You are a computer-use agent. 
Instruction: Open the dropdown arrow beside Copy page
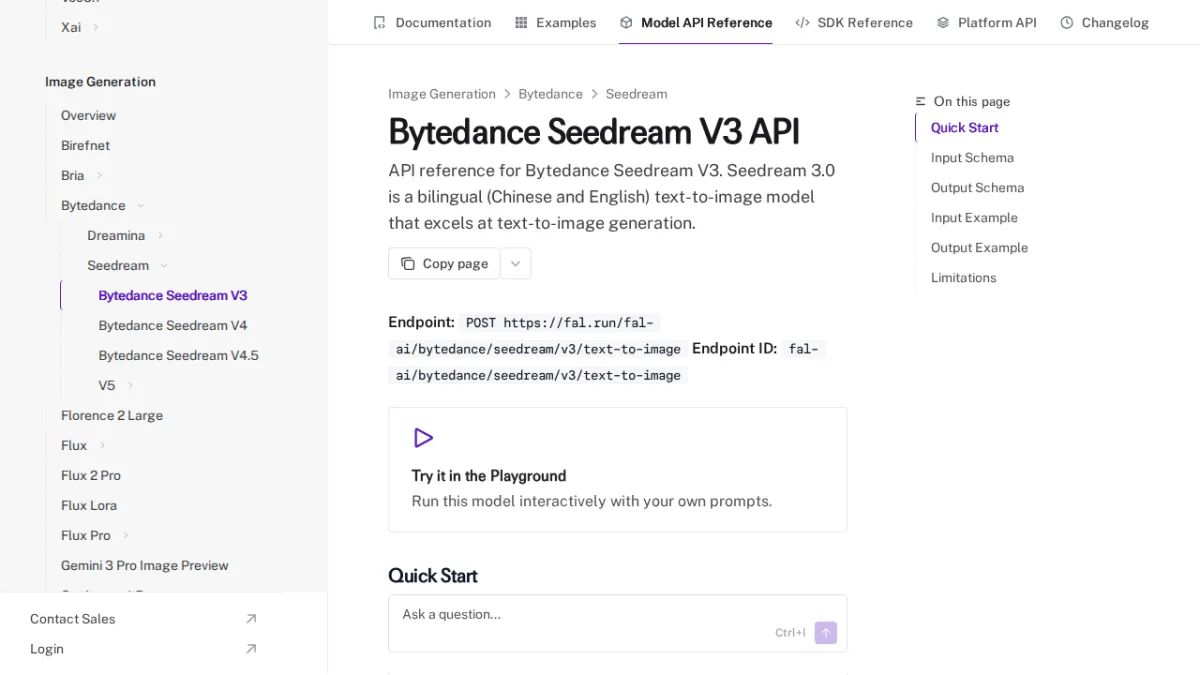(x=515, y=264)
